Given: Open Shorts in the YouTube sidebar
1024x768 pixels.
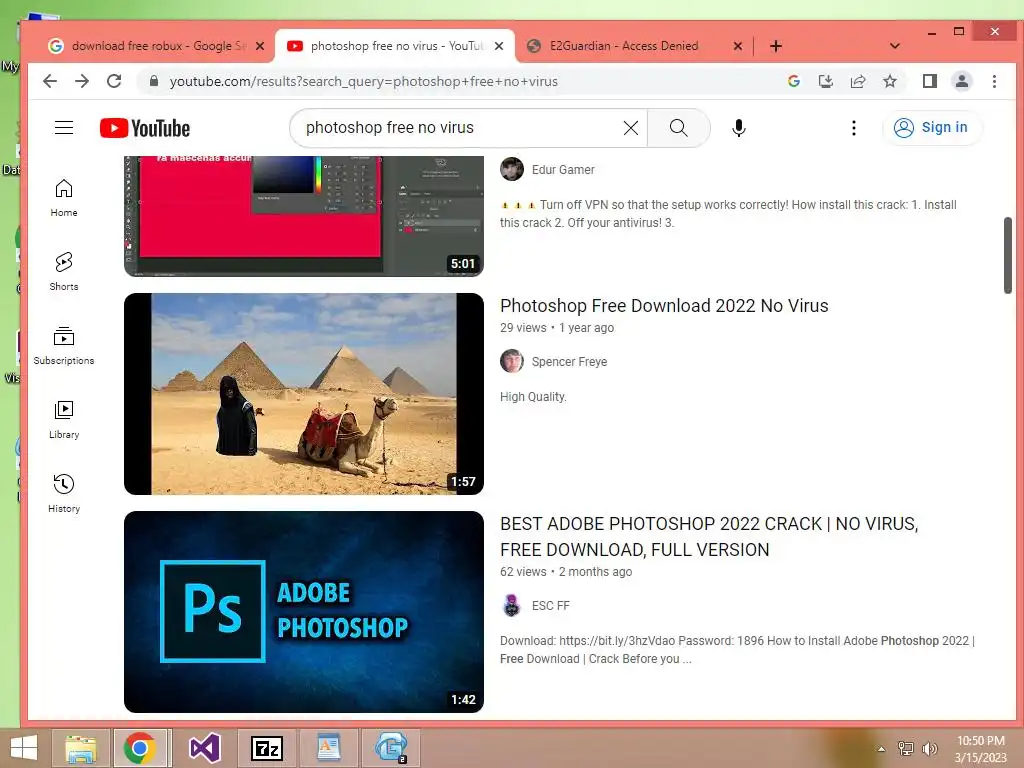Looking at the screenshot, I should pyautogui.click(x=64, y=272).
